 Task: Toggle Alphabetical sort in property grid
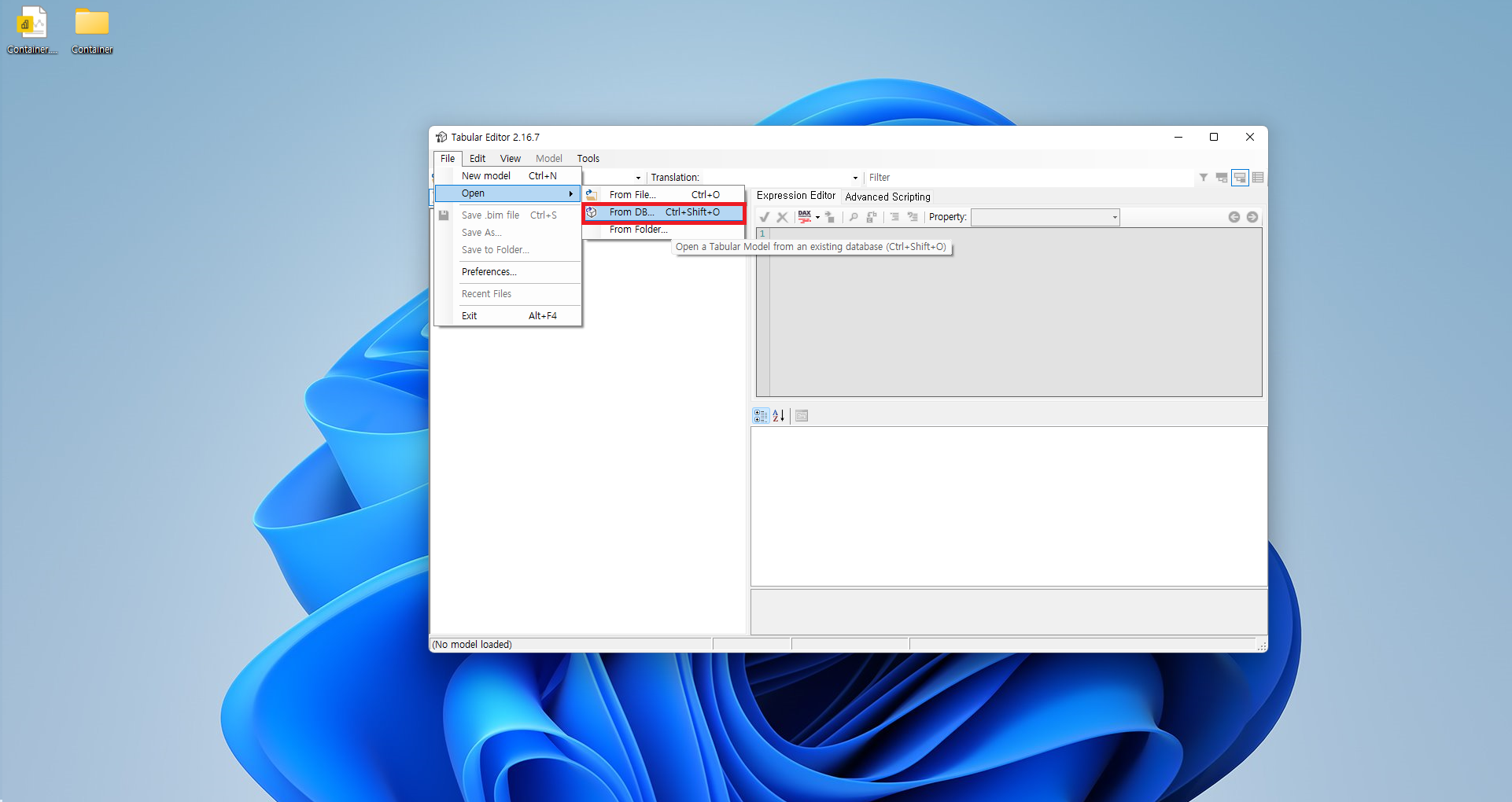pyautogui.click(x=779, y=416)
